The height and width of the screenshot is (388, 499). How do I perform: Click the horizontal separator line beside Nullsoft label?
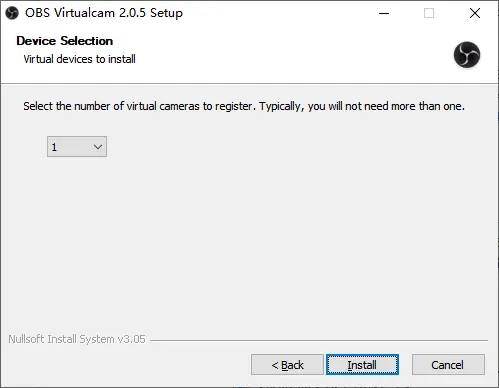[x=319, y=340]
